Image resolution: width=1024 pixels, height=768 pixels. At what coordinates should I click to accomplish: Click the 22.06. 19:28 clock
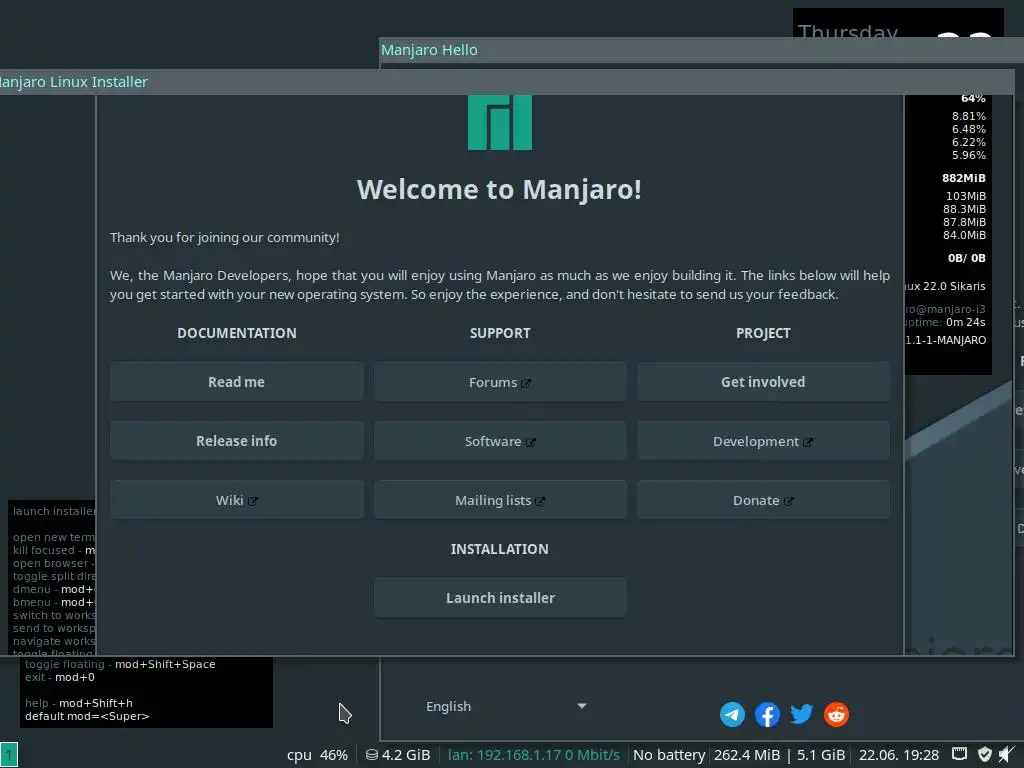(x=899, y=755)
